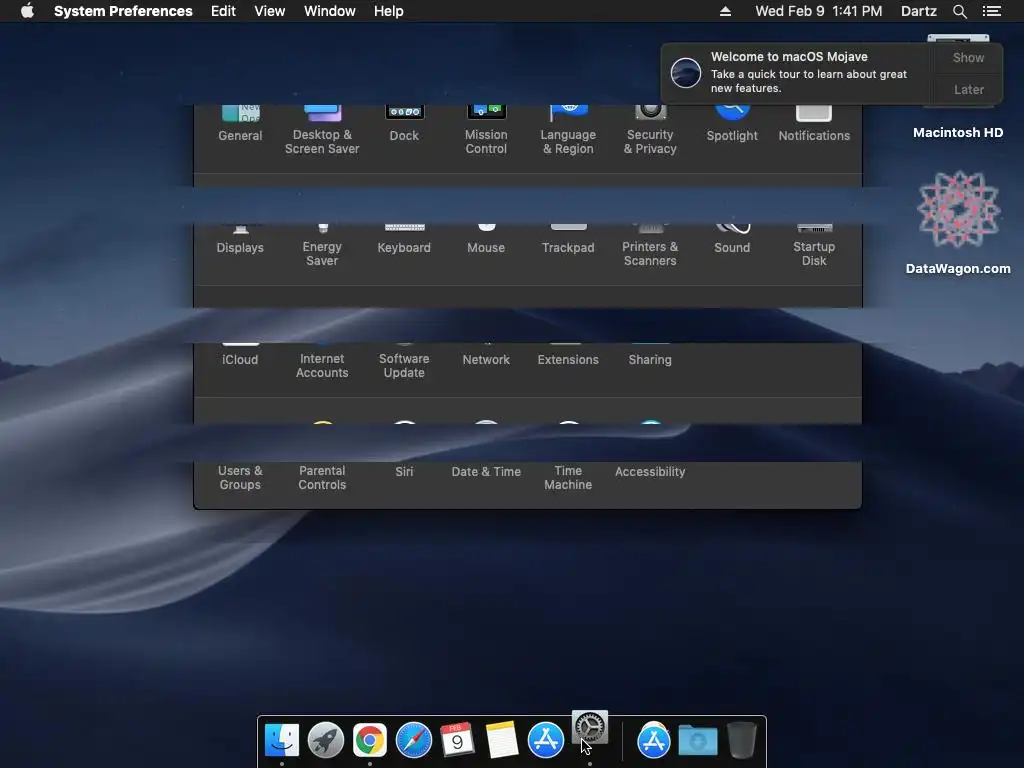
Task: Open the Apple menu
Action: click(27, 11)
